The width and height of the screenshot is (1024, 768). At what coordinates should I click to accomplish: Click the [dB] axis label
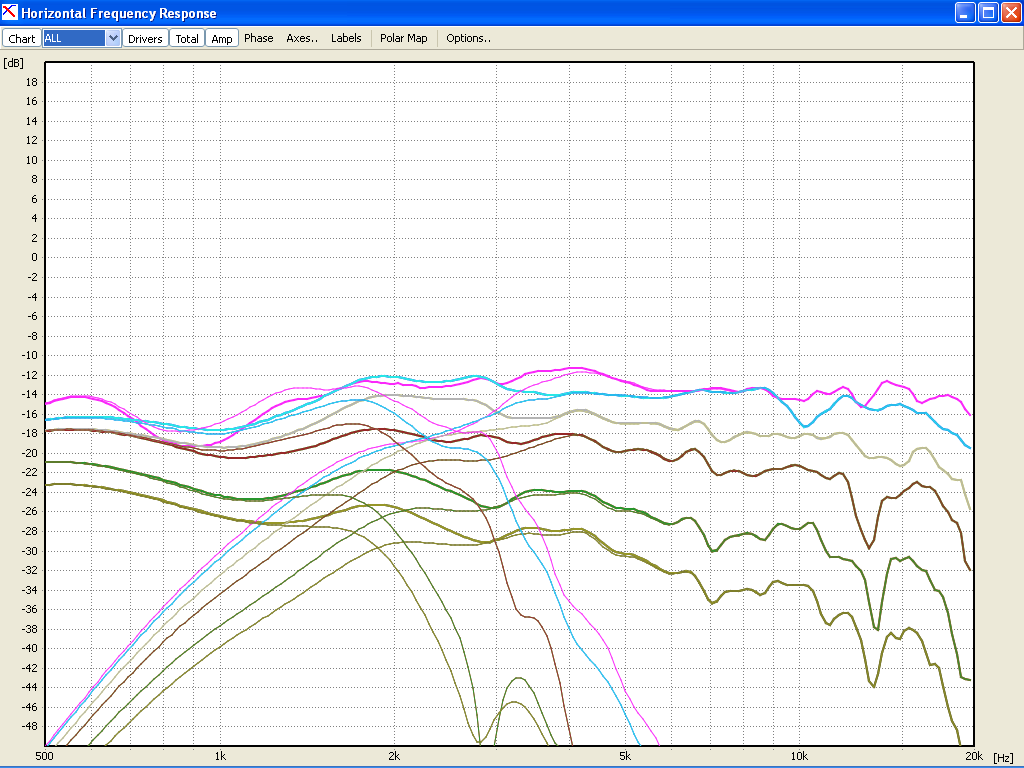(13, 63)
